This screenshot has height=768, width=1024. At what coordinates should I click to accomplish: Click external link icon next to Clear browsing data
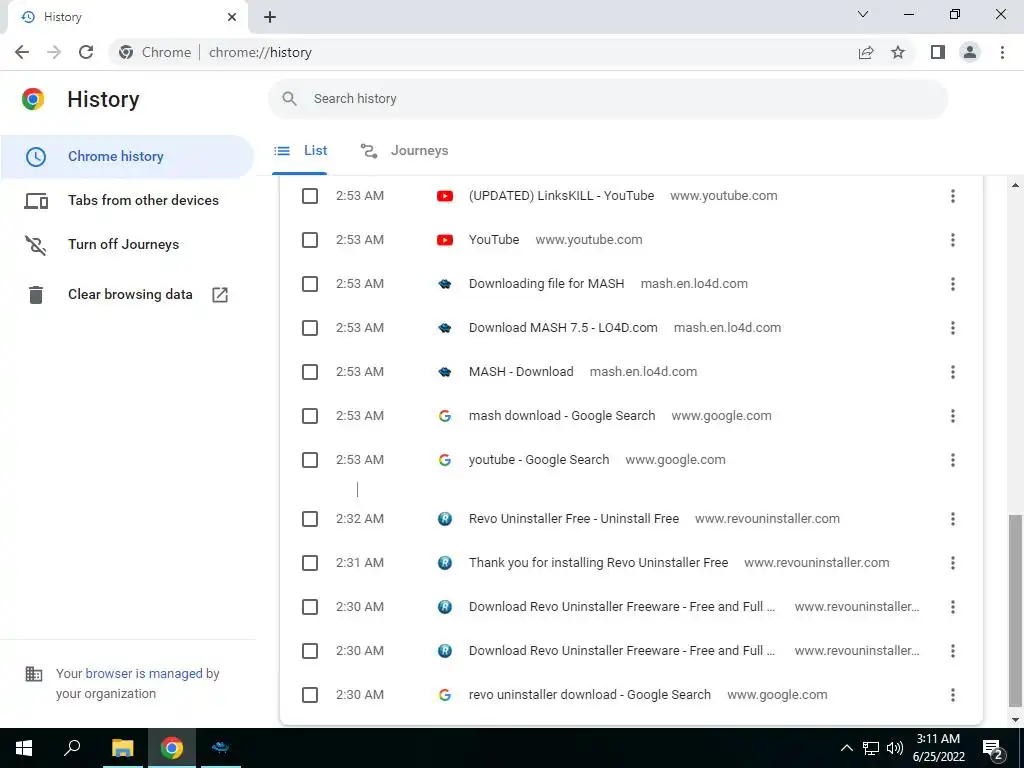(220, 295)
